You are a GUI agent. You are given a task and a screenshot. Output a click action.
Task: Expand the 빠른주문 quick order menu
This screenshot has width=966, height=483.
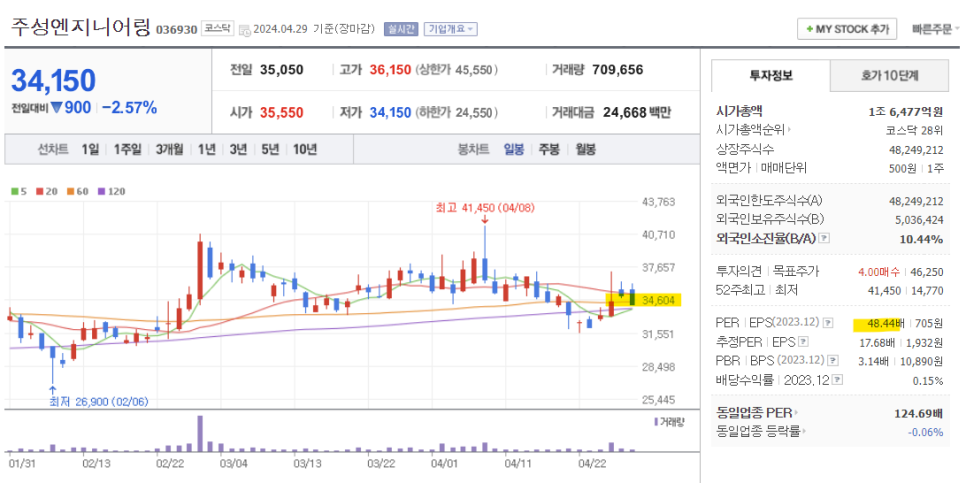[936, 29]
